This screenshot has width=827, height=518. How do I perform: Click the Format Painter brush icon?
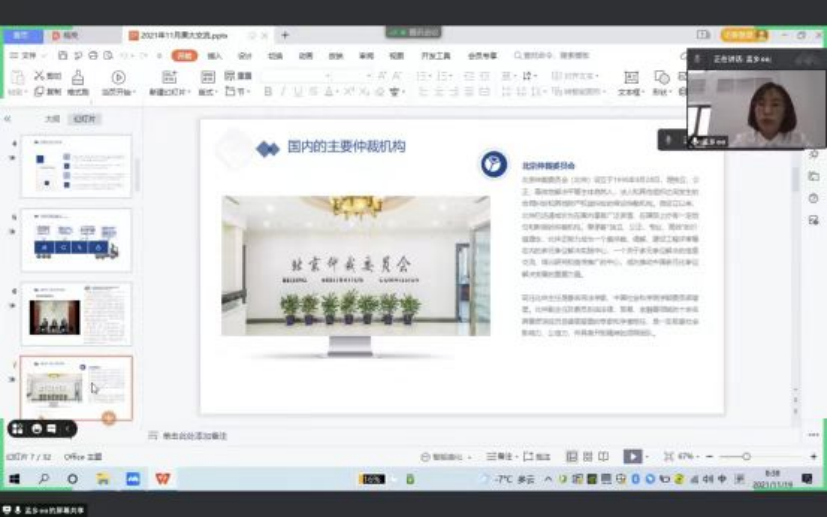[x=78, y=77]
